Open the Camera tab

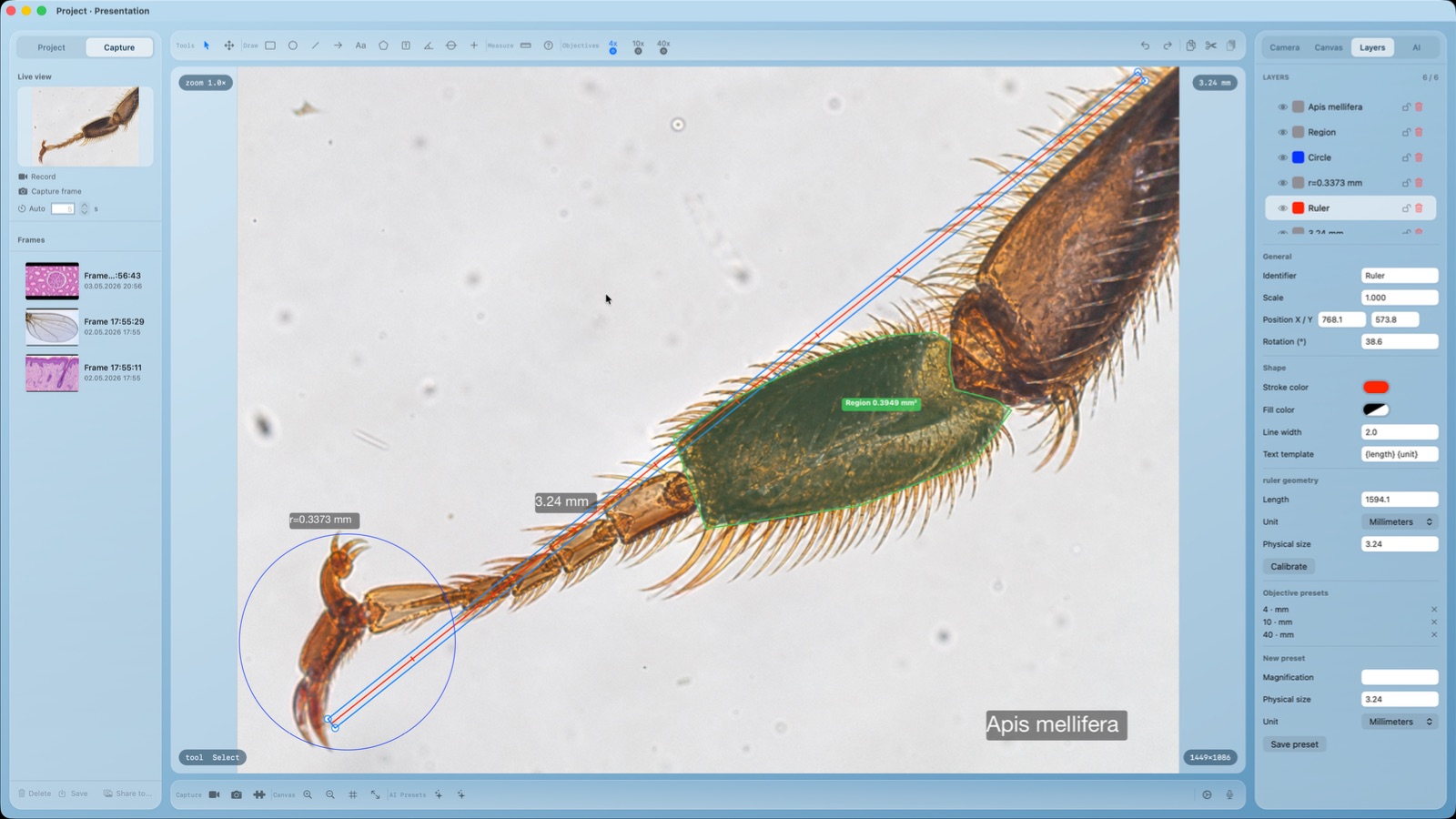tap(1284, 47)
